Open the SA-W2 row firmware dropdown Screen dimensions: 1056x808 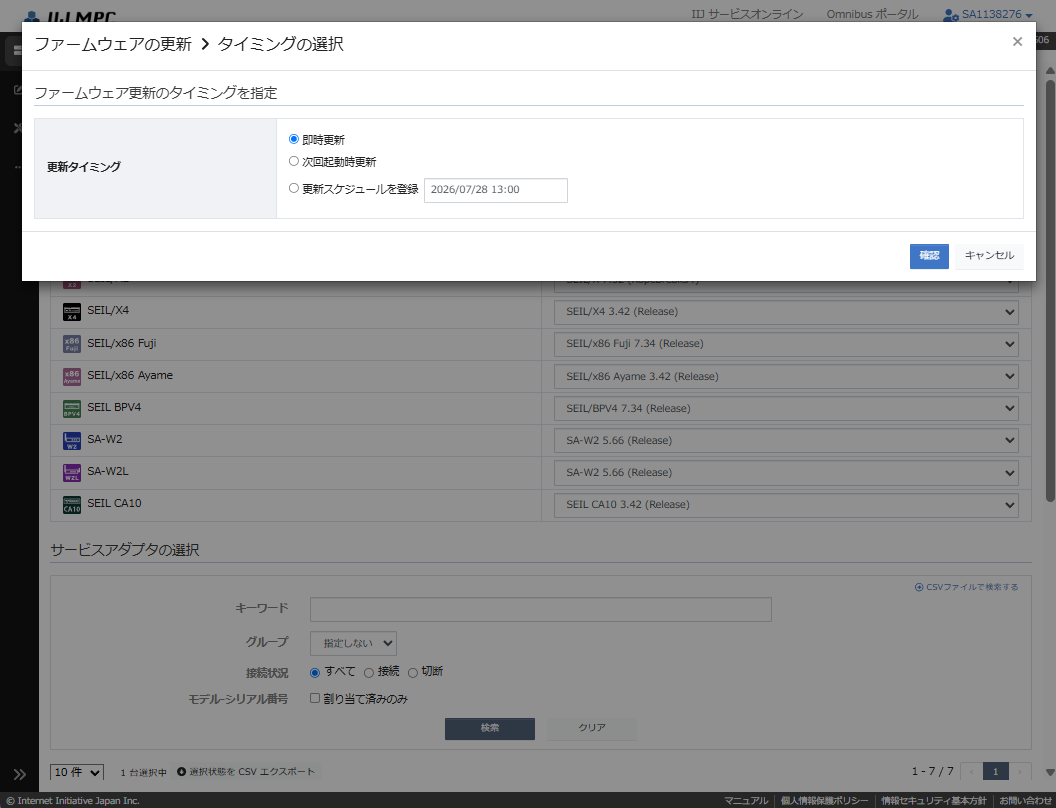click(786, 440)
